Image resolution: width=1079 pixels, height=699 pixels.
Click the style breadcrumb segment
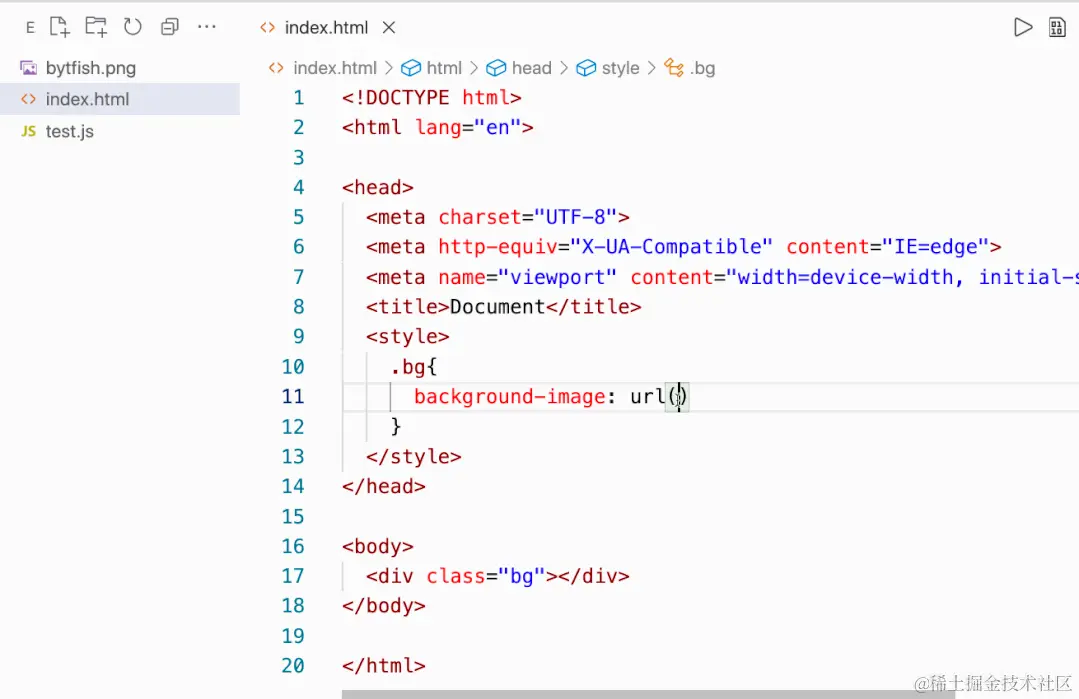pyautogui.click(x=620, y=68)
